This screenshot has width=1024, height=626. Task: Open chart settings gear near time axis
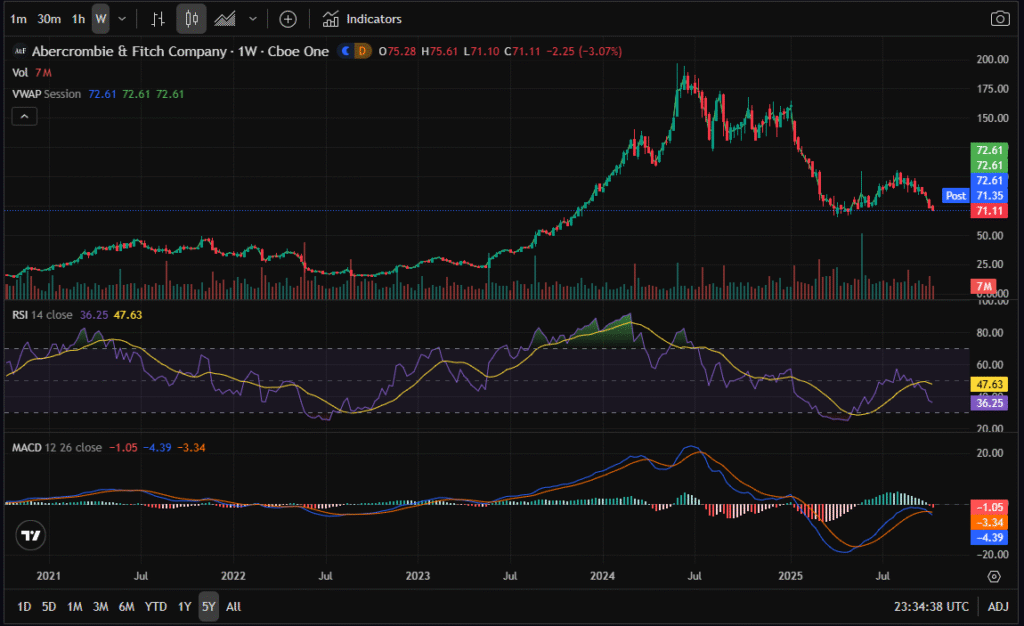click(x=994, y=577)
